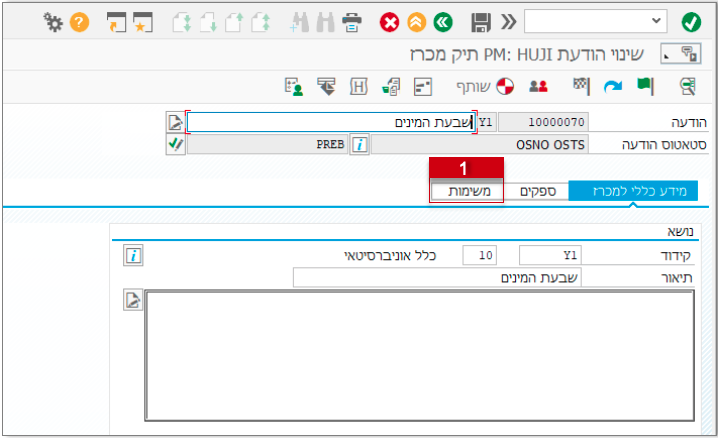Open the services-for-object menu button in title bar

coord(690,54)
